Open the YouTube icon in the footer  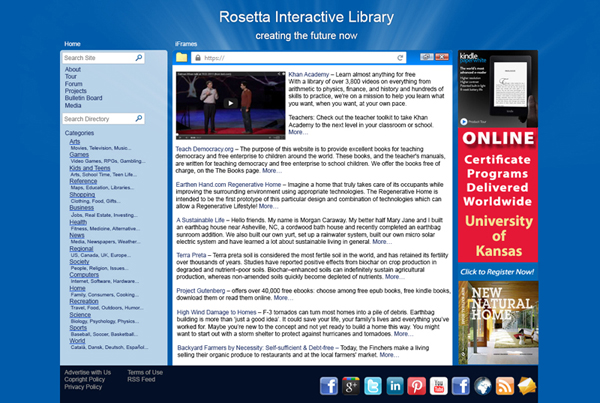coord(439,386)
